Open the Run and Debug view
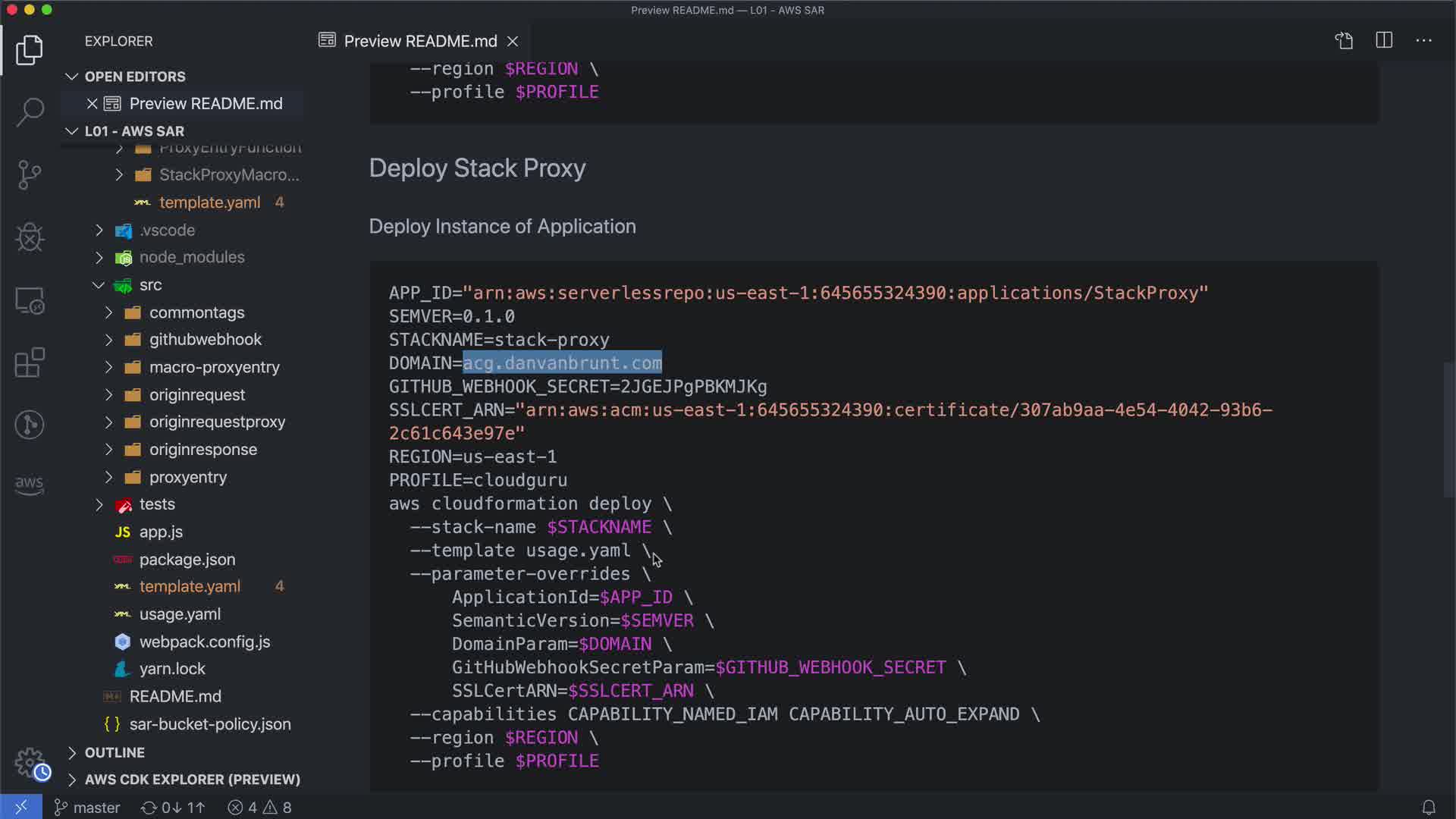 30,237
